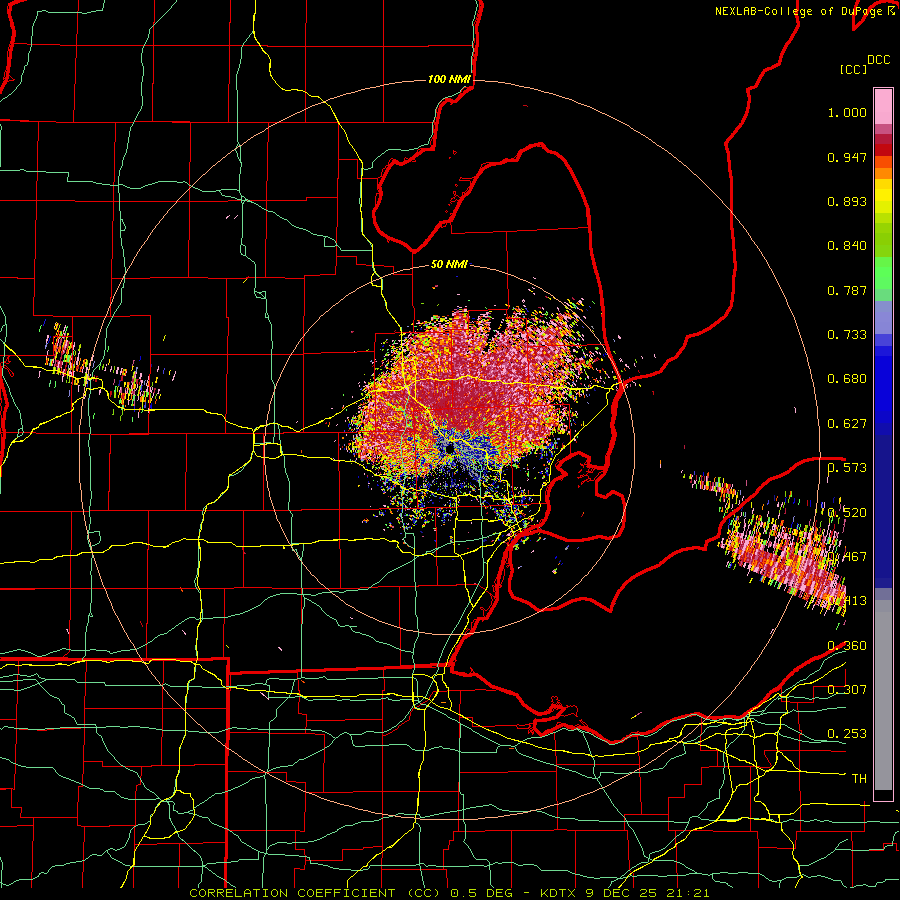Viewport: 900px width, 900px height.
Task: Click the black radar site dot at center
Action: pos(450,448)
